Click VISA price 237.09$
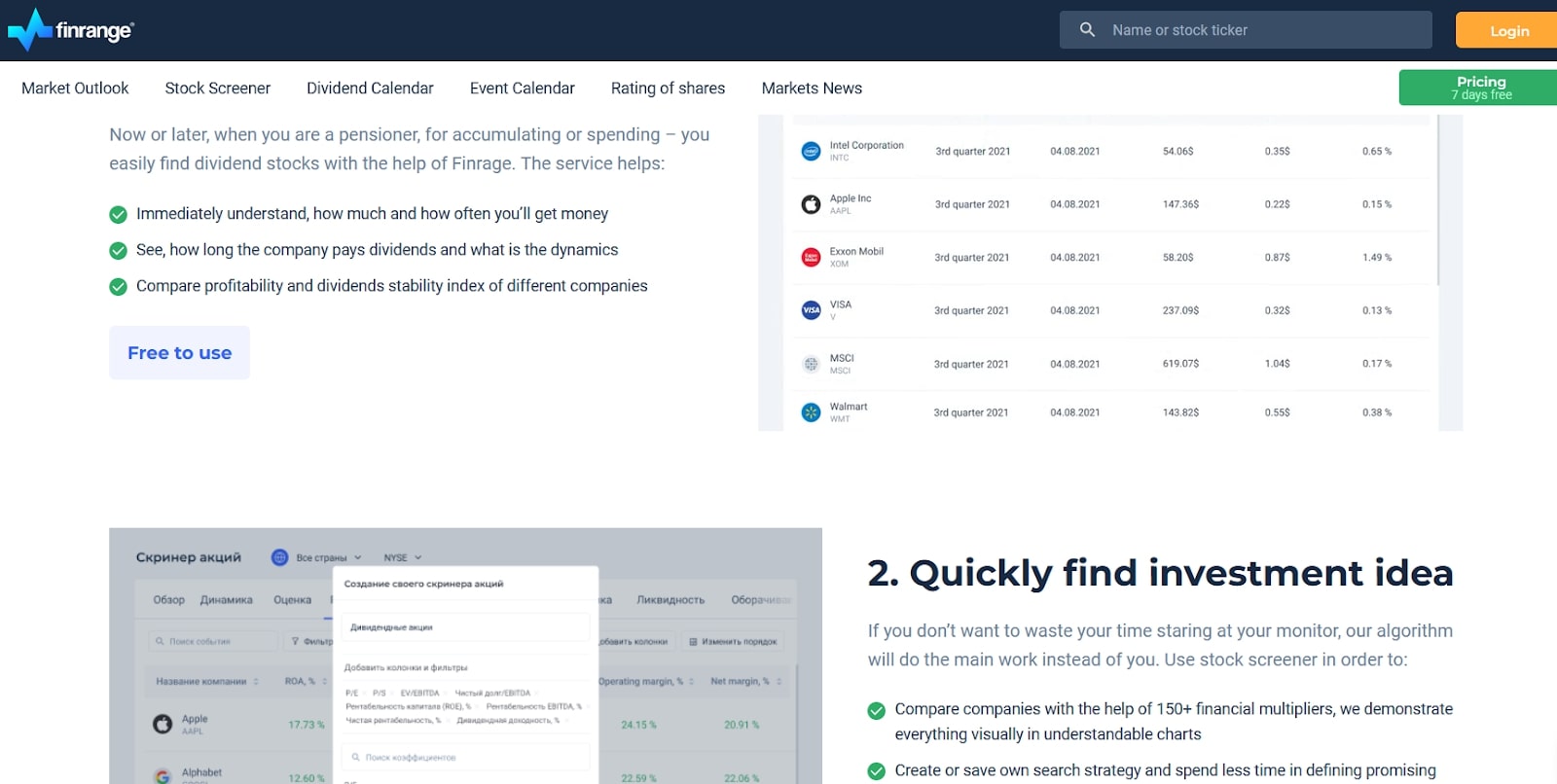The height and width of the screenshot is (784, 1557). coord(1180,310)
